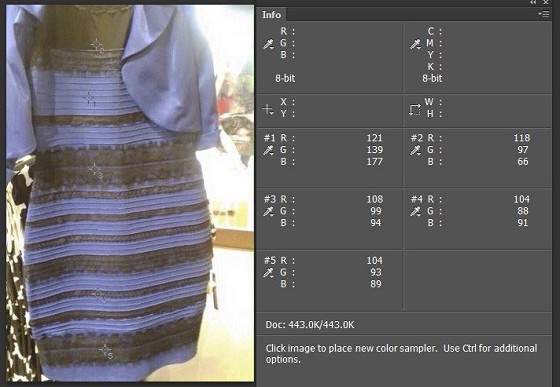The image size is (560, 387).
Task: Click color sampler #2 eyedropper icon
Action: (x=415, y=150)
